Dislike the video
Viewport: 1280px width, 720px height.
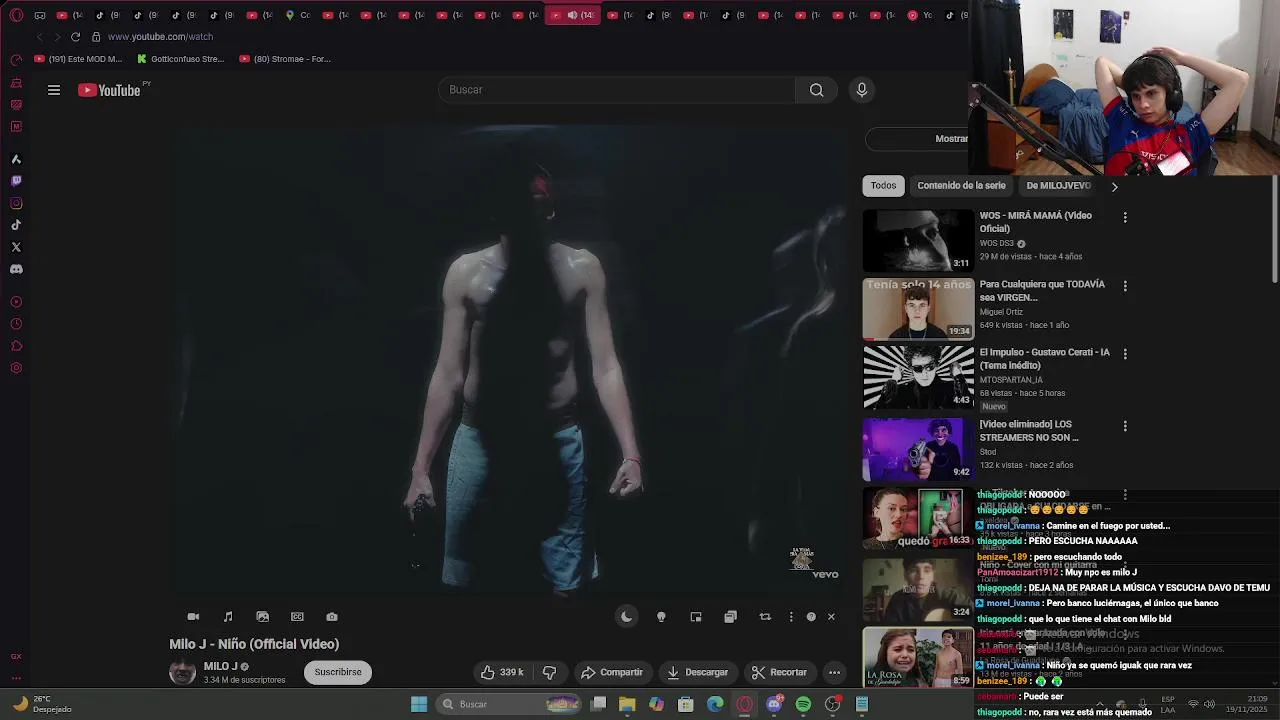549,672
